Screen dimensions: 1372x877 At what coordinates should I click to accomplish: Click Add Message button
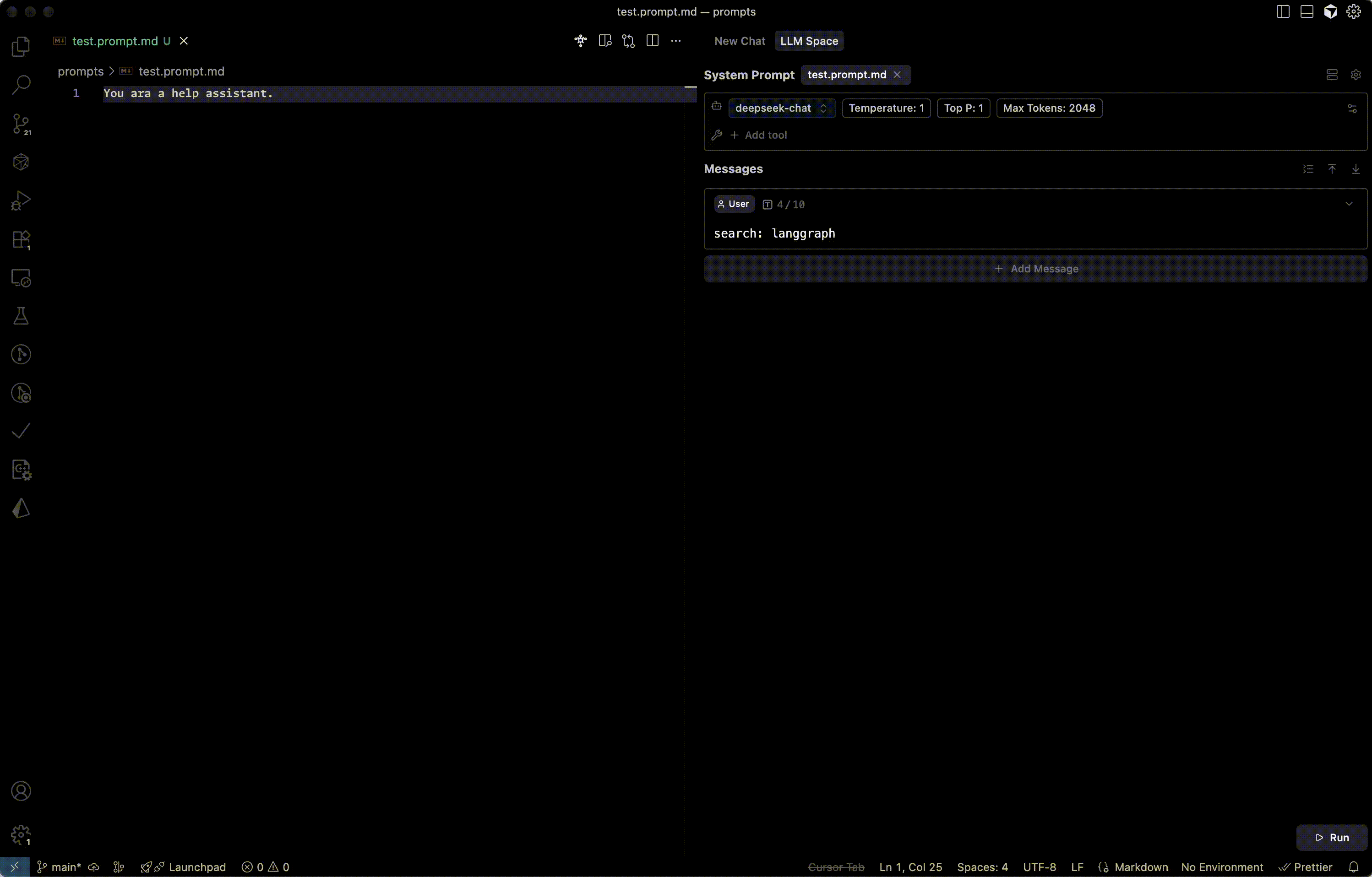[x=1035, y=269]
